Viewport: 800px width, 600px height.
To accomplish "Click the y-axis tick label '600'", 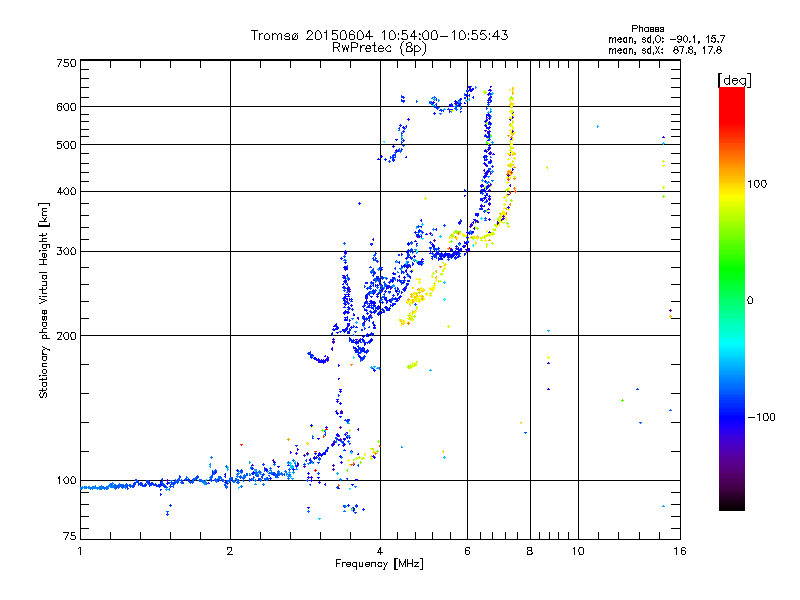I will click(x=66, y=107).
